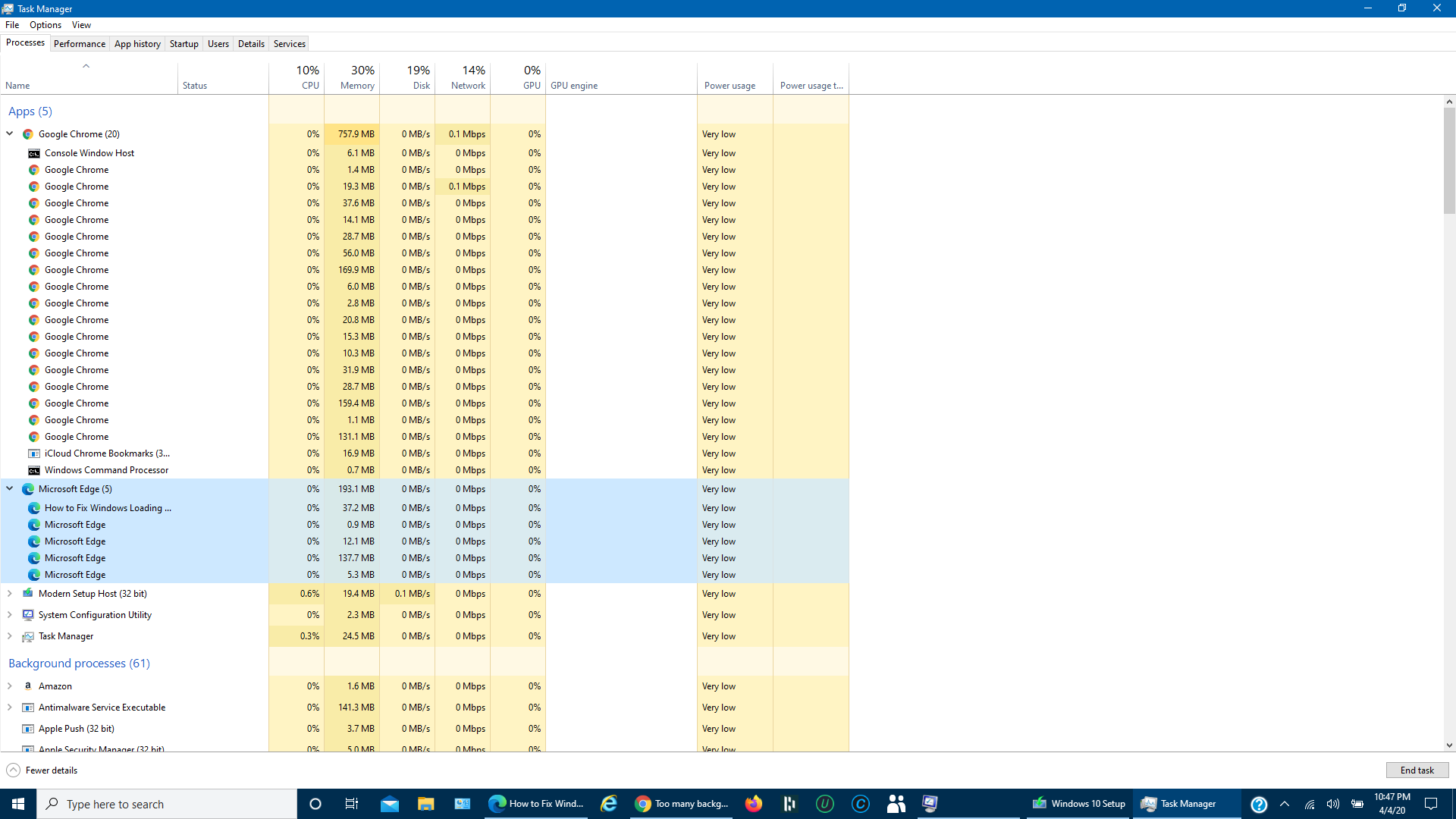This screenshot has height=819, width=1456.
Task: Collapse the Google Chrome process group
Action: [10, 133]
